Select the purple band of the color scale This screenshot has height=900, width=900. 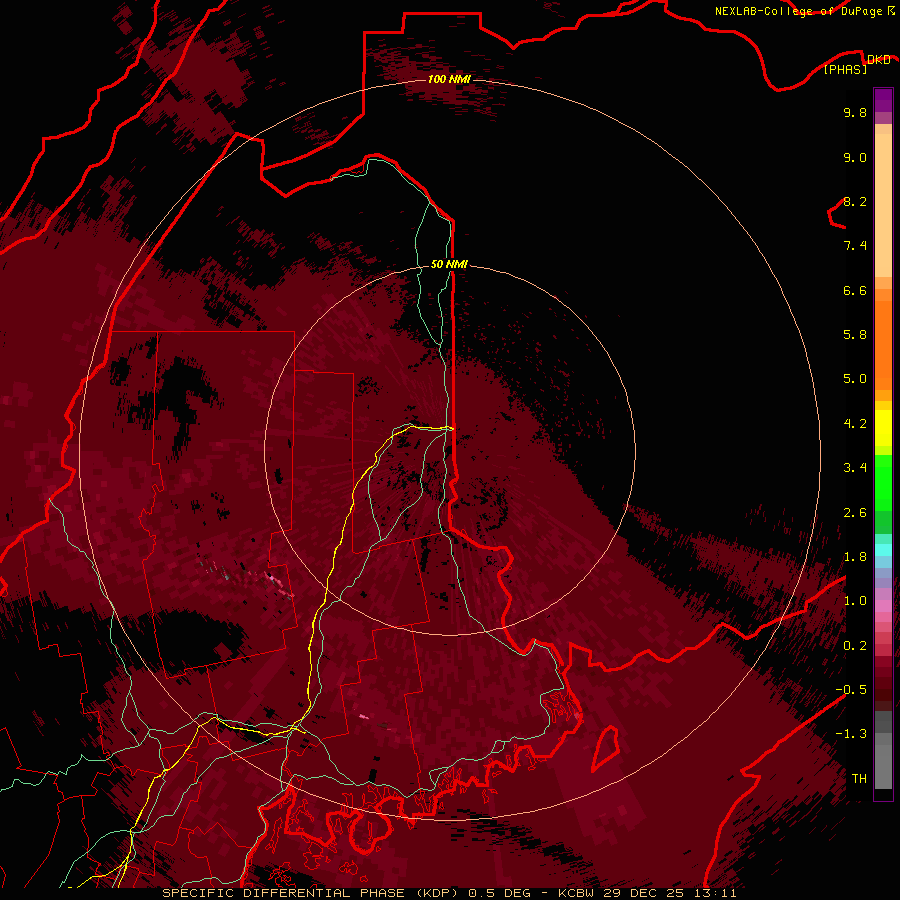pos(883,100)
